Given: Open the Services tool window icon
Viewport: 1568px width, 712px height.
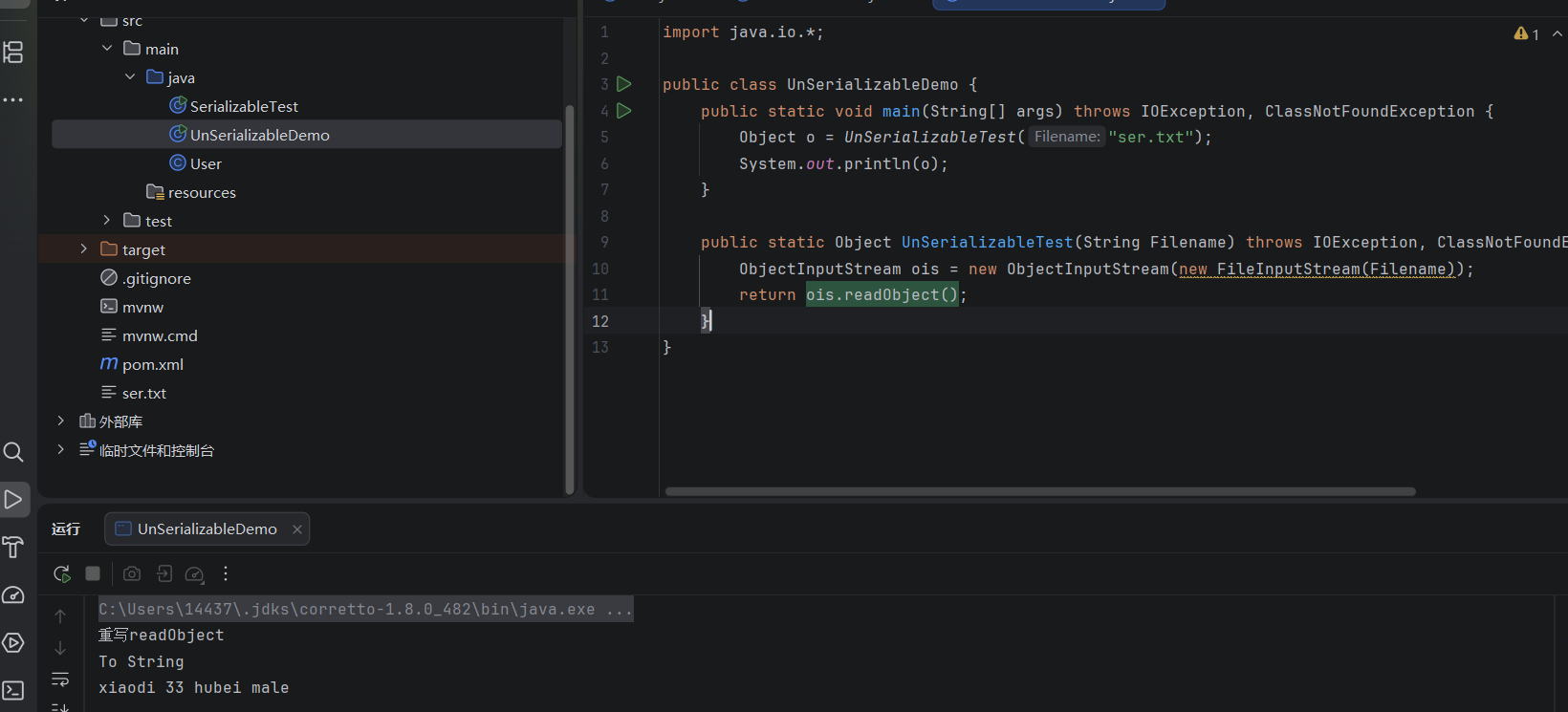Looking at the screenshot, I should (13, 642).
